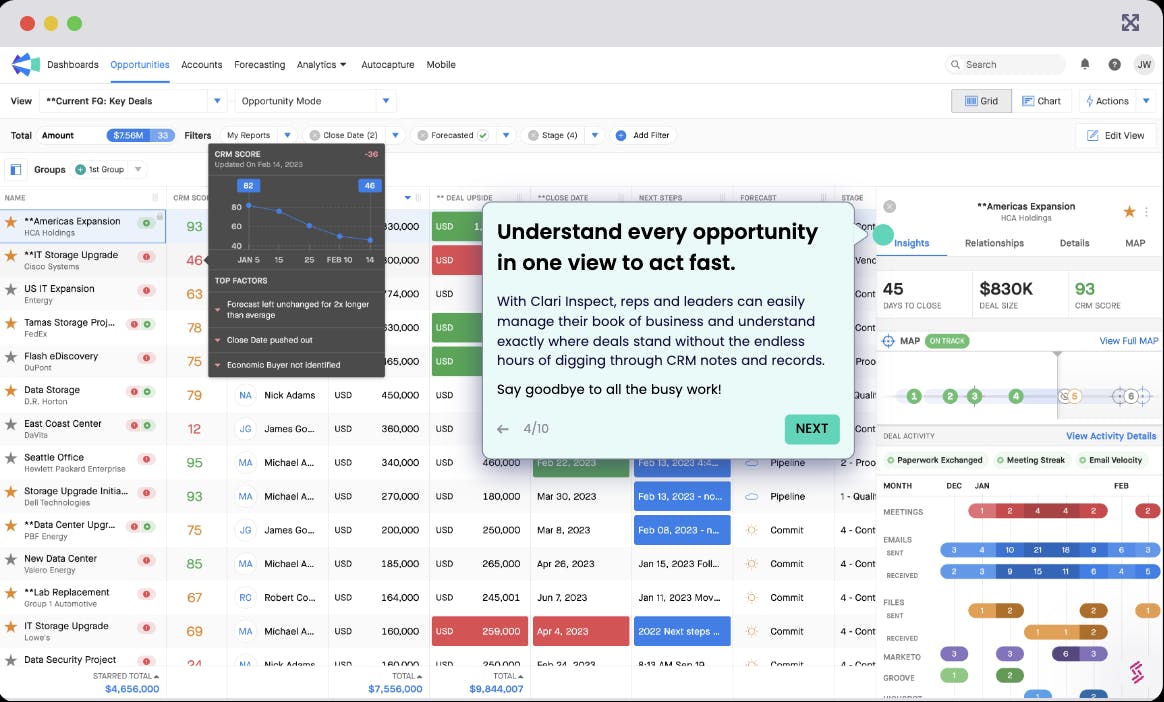The width and height of the screenshot is (1164, 702).
Task: Click the notifications bell icon
Action: [1085, 65]
